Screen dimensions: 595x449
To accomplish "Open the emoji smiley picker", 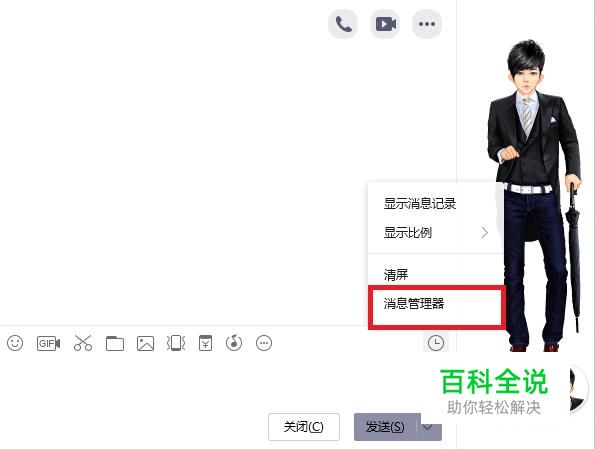I will tap(15, 343).
